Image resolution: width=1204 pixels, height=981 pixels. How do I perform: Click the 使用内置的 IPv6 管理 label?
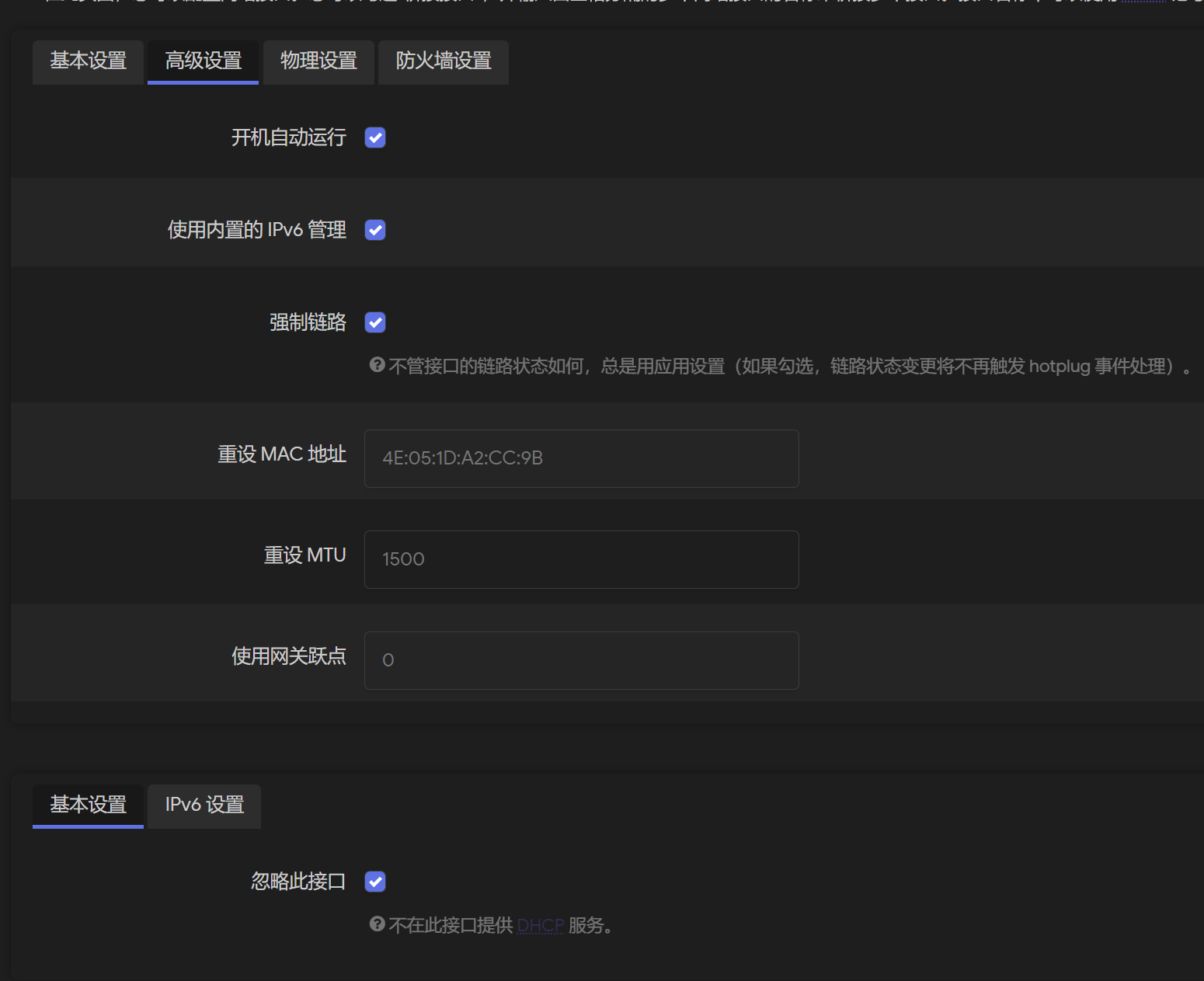257,230
